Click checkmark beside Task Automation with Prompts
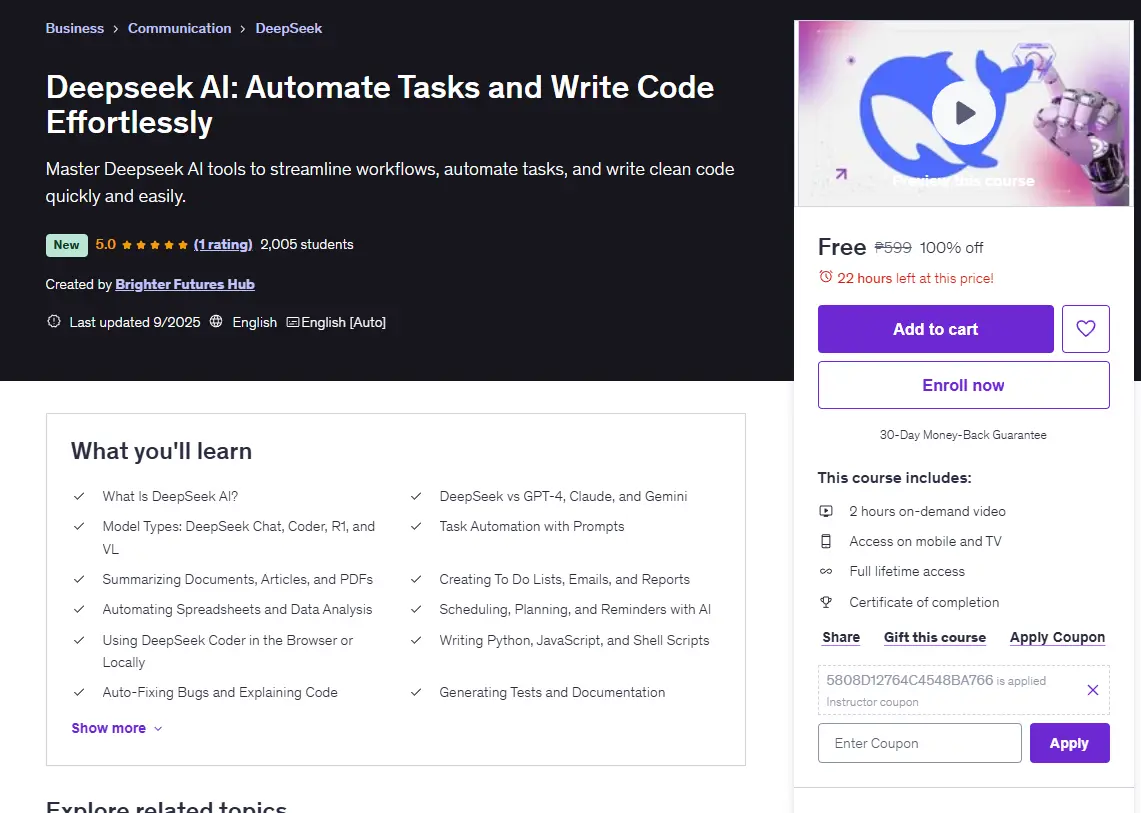The image size is (1141, 813). 416,526
